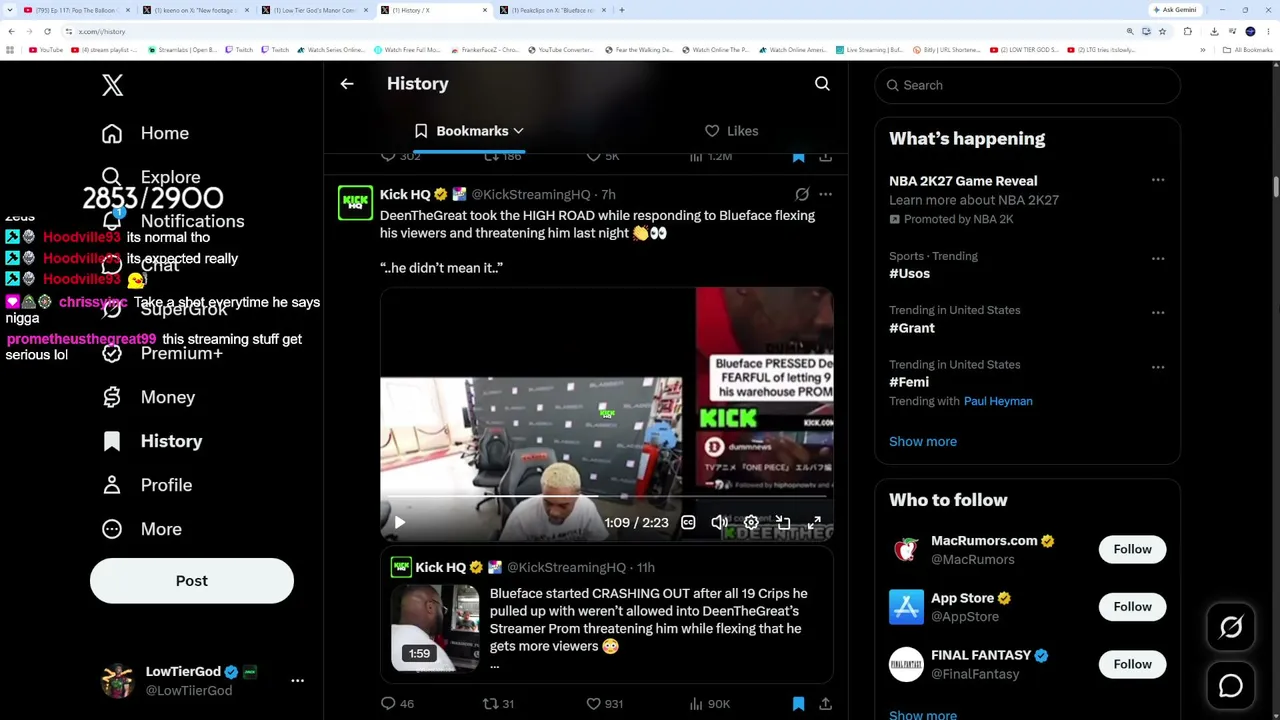Screen dimensions: 1280x720
Task: Toggle closed captions on the video
Action: click(688, 522)
